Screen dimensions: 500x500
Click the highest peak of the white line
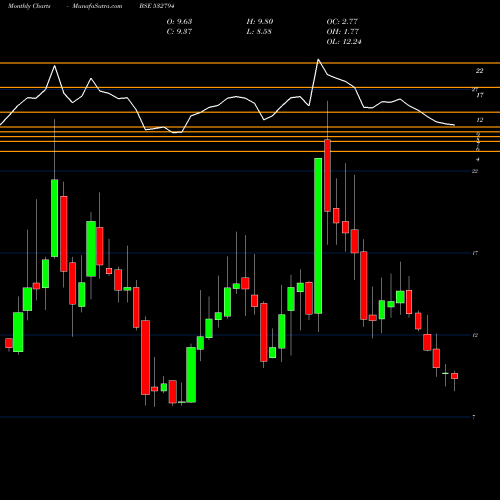click(x=318, y=60)
